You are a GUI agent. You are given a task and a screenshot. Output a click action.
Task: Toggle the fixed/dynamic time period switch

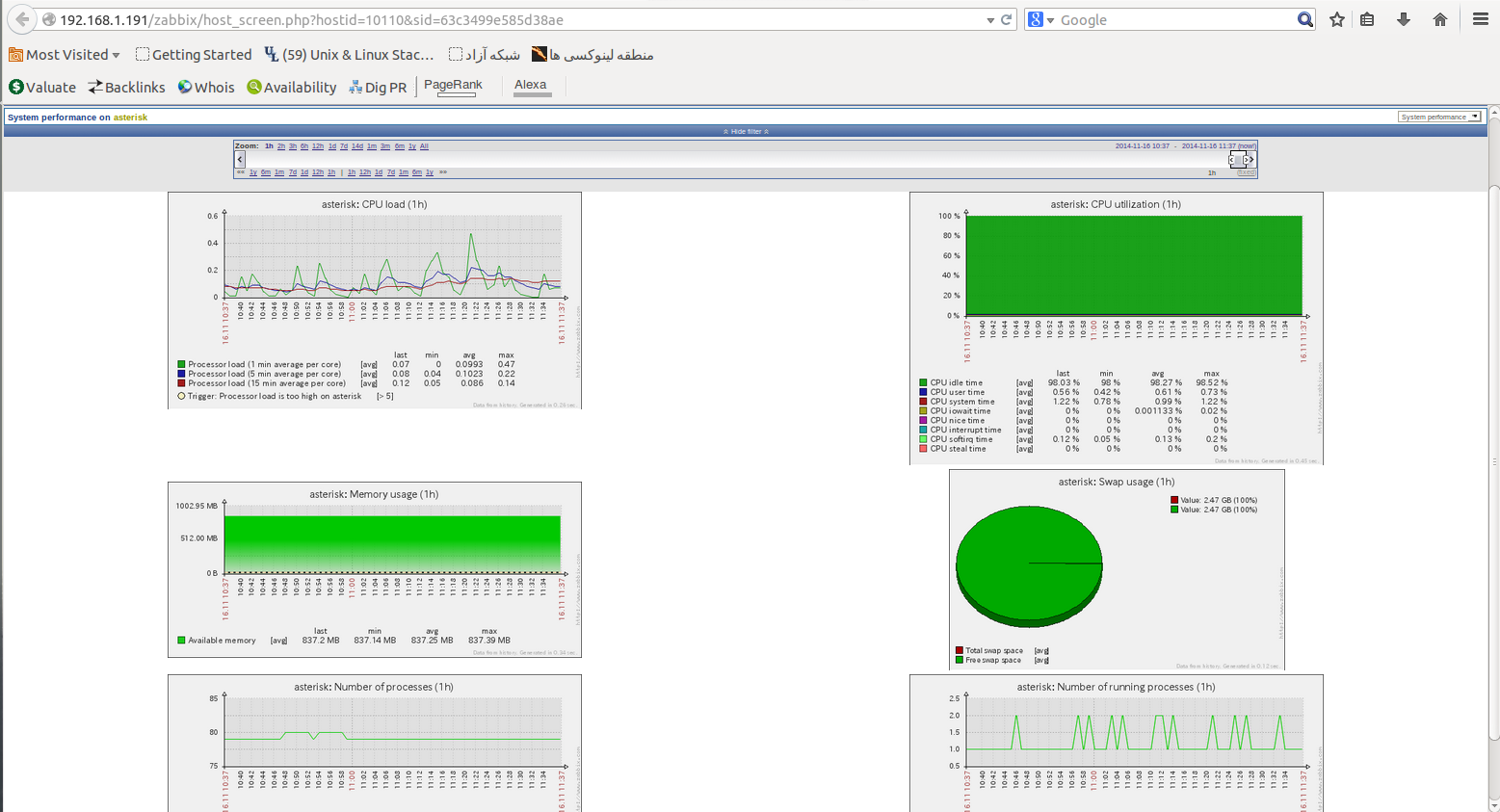coord(1246,172)
